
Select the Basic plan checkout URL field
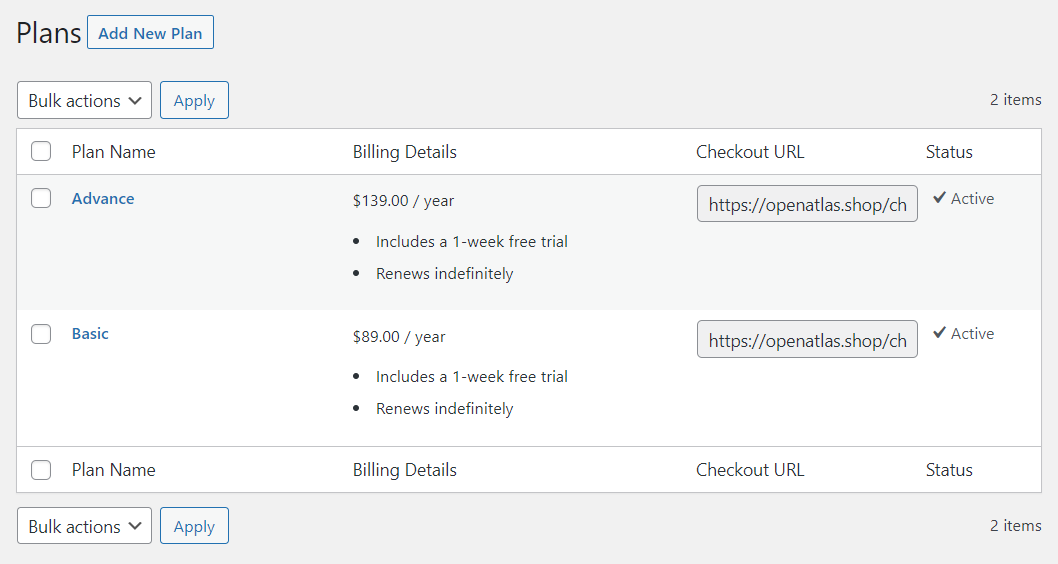coord(807,339)
